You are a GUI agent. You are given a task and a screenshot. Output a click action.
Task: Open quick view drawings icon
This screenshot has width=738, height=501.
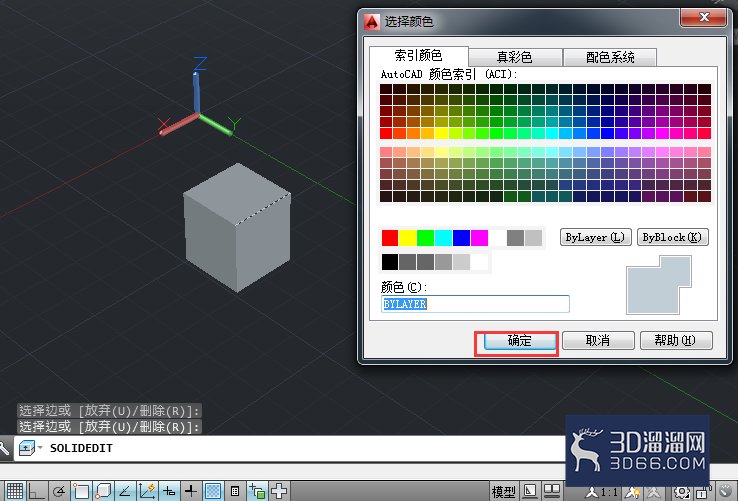553,492
